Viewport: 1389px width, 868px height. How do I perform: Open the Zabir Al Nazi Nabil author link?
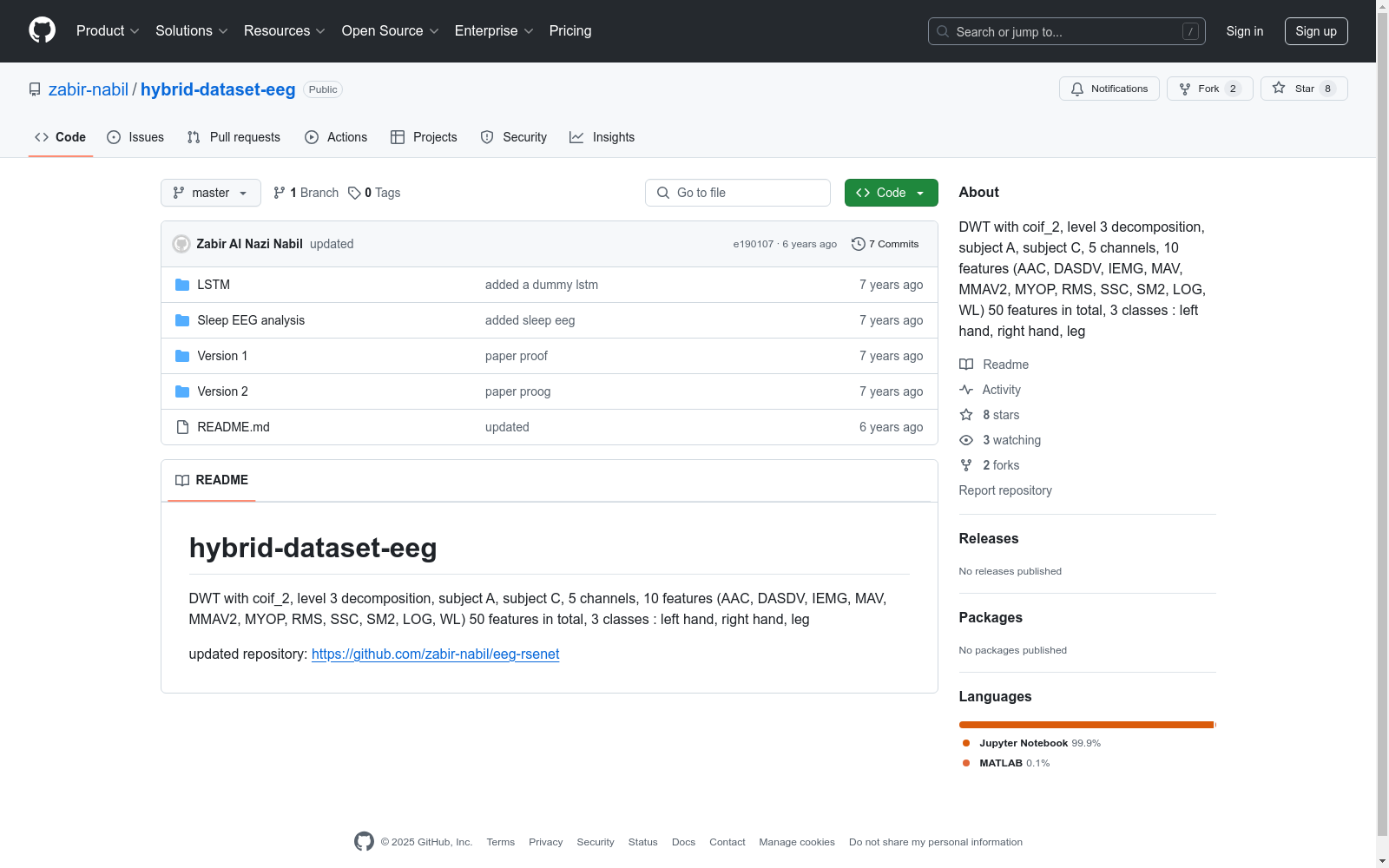[250, 244]
